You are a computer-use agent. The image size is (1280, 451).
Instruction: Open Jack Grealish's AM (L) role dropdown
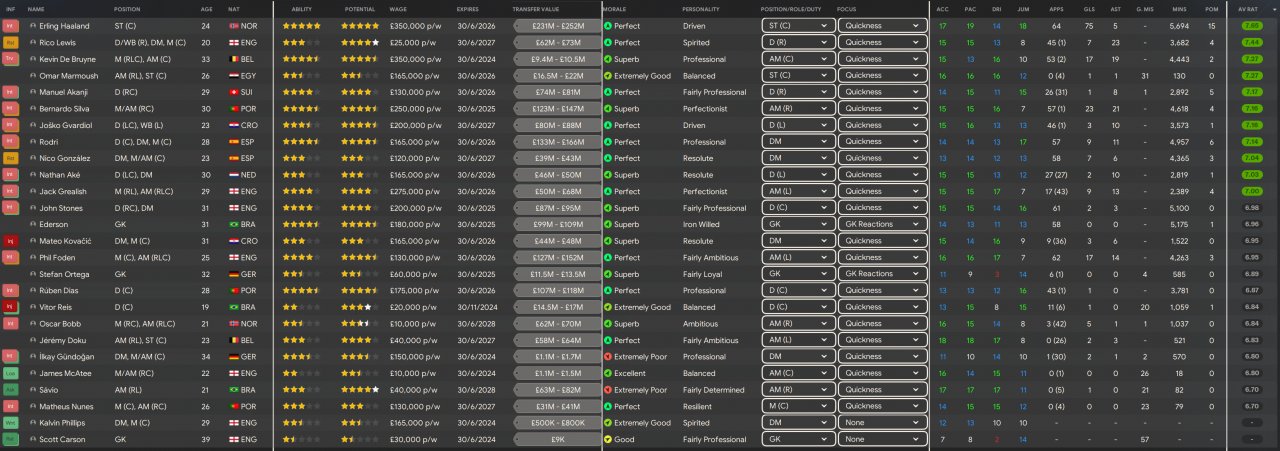tap(797, 191)
